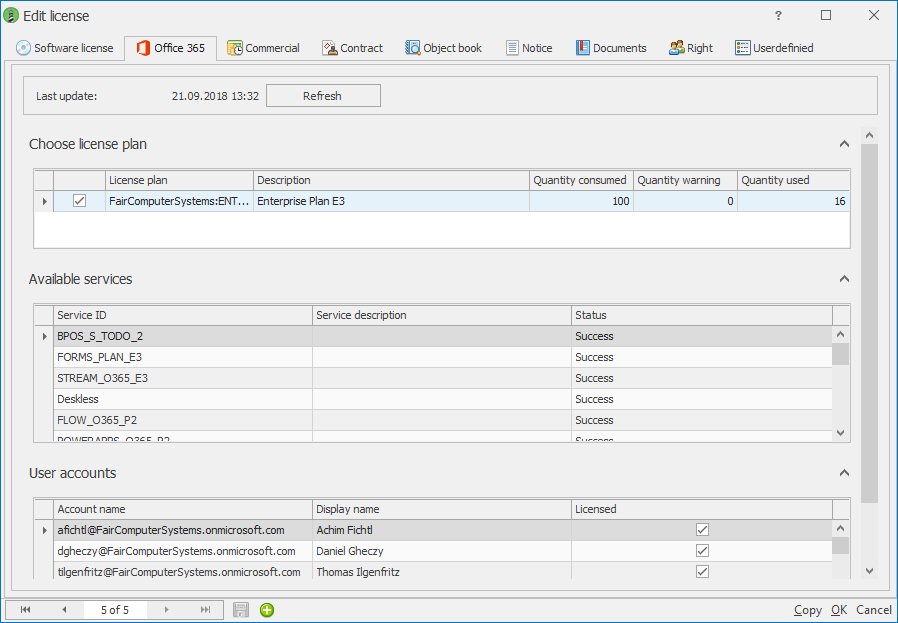Click the FairComputerSystems:ENT license plan cell

(x=179, y=201)
